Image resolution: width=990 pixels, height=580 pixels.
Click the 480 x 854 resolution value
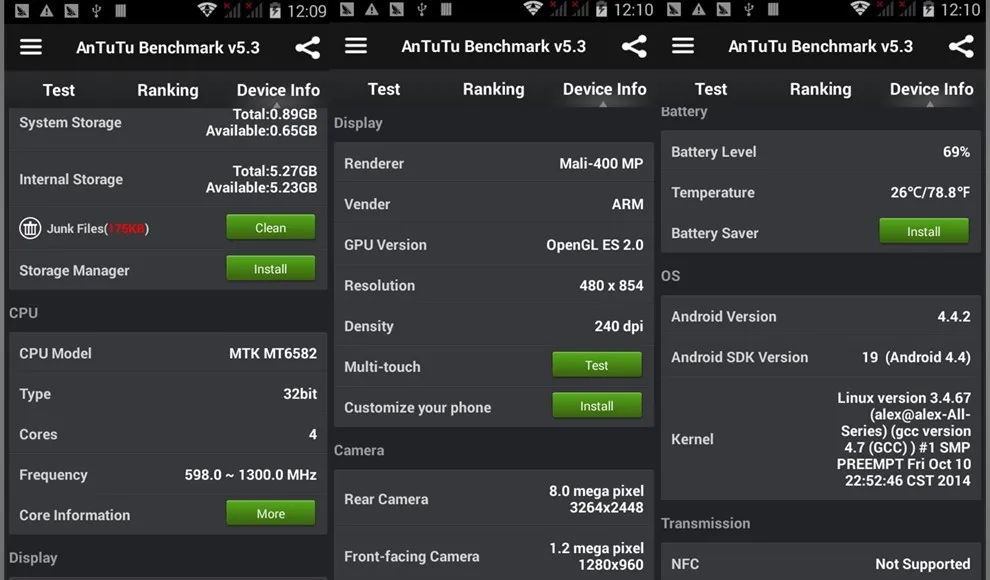point(611,285)
